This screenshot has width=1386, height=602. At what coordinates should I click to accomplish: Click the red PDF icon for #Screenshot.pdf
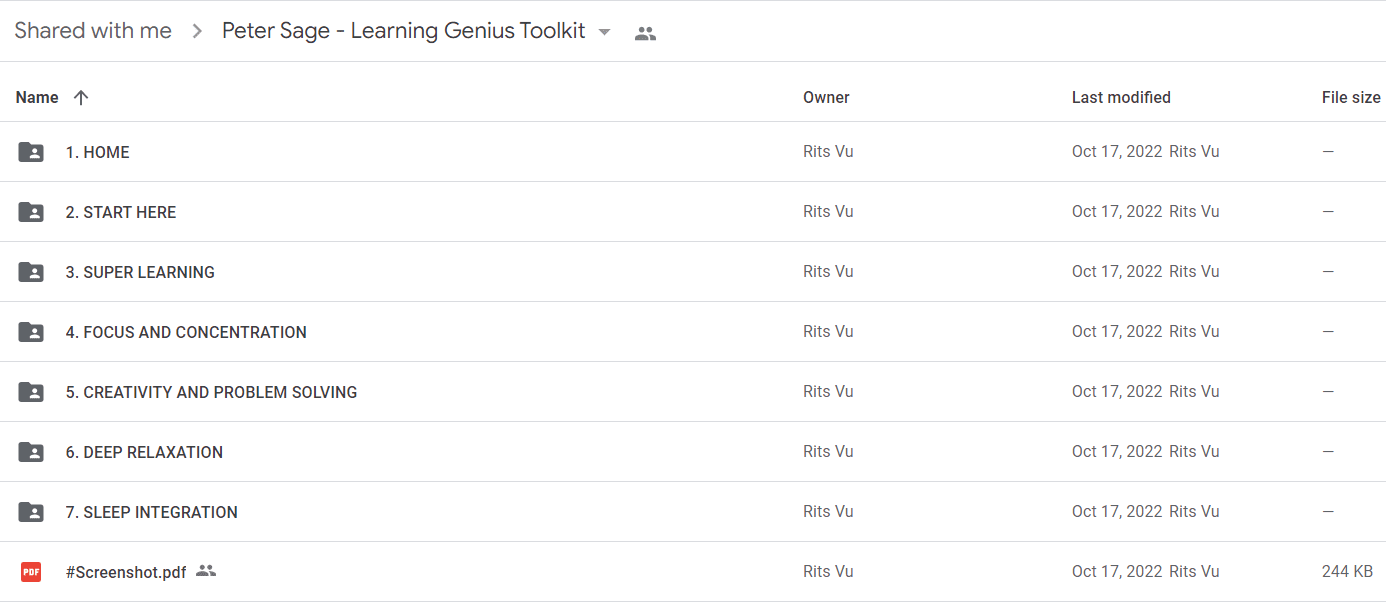[31, 572]
